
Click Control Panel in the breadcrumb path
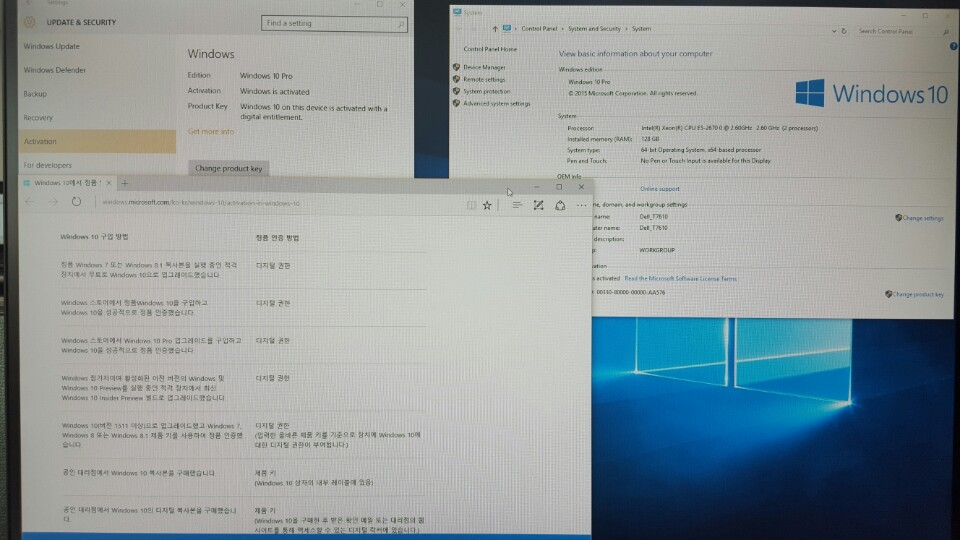[x=539, y=29]
